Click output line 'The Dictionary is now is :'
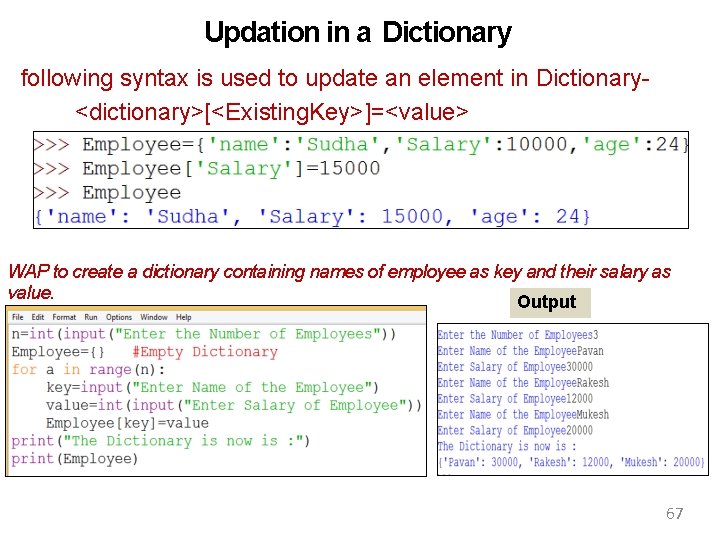Viewport: 720px width, 540px height. 507,446
